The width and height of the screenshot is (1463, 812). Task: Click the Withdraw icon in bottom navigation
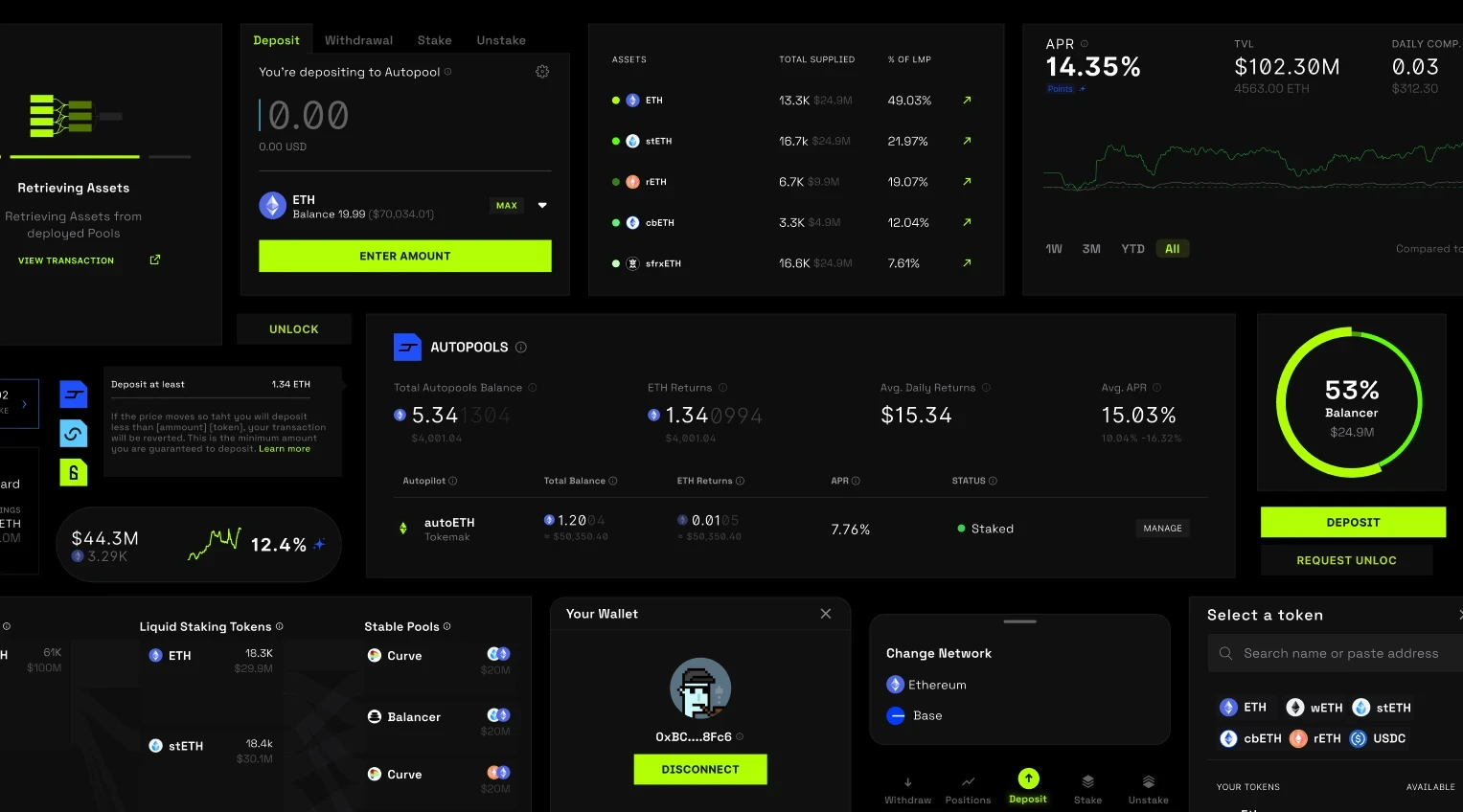pyautogui.click(x=907, y=781)
